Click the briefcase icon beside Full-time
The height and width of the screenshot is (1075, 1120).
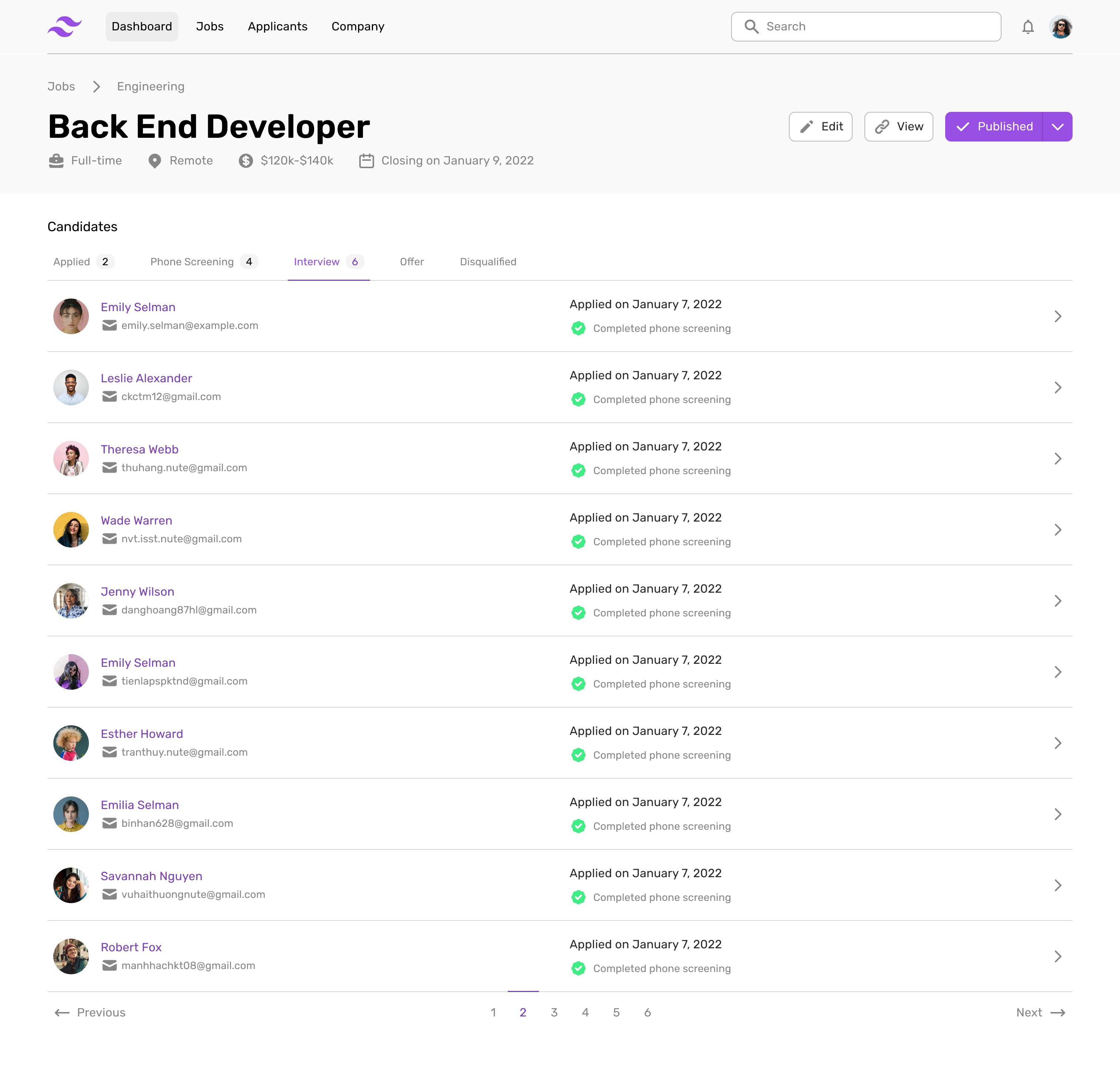point(56,161)
